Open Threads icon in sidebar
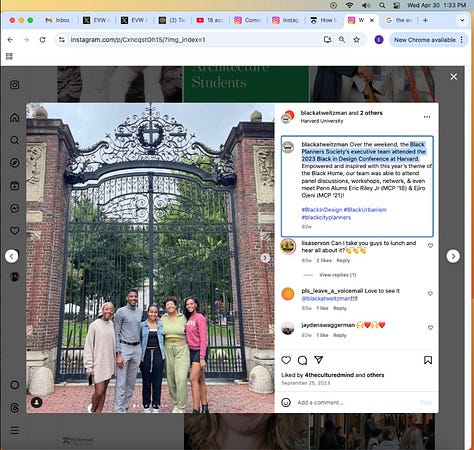 click(14, 408)
